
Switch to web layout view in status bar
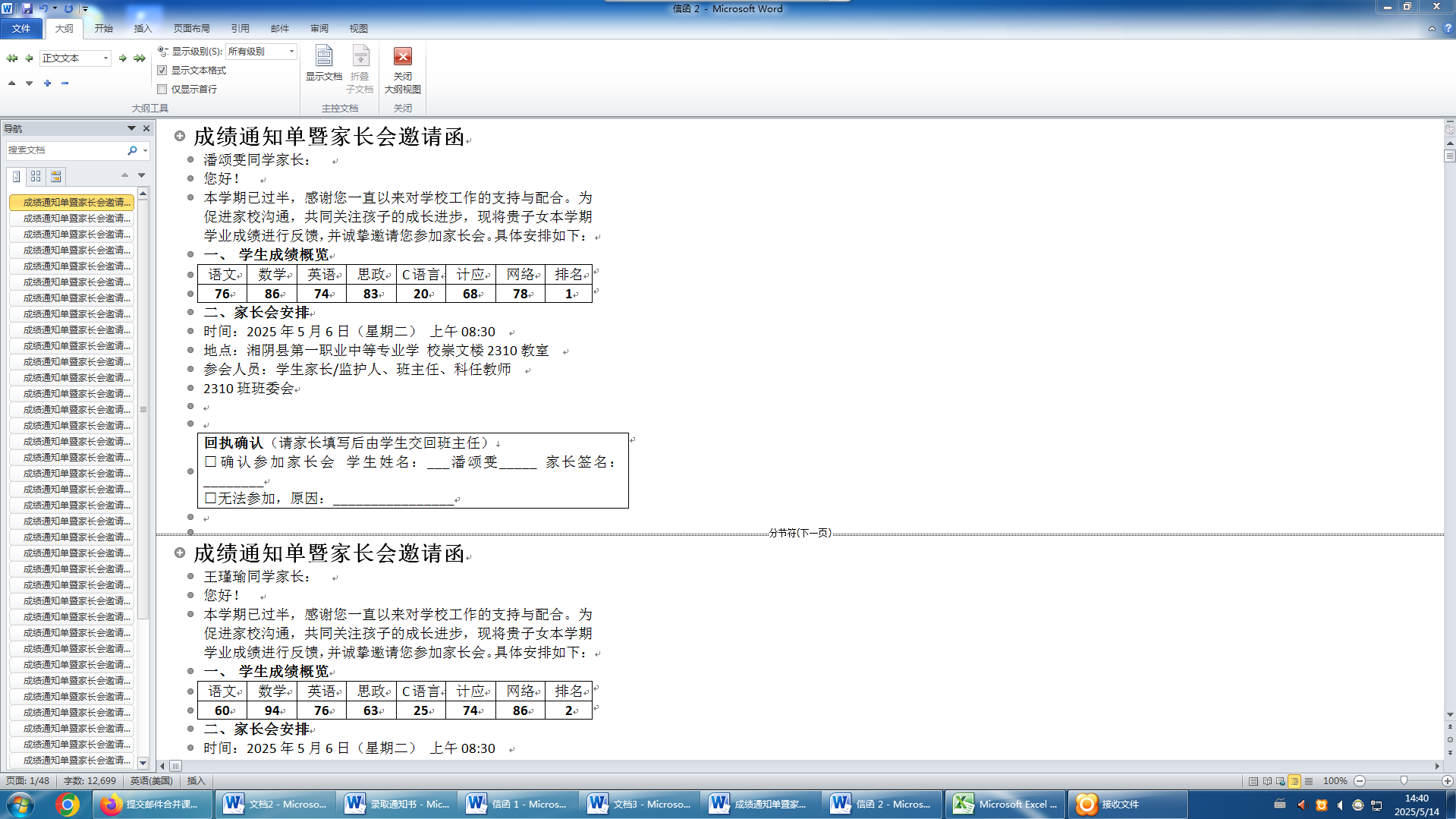[1281, 781]
